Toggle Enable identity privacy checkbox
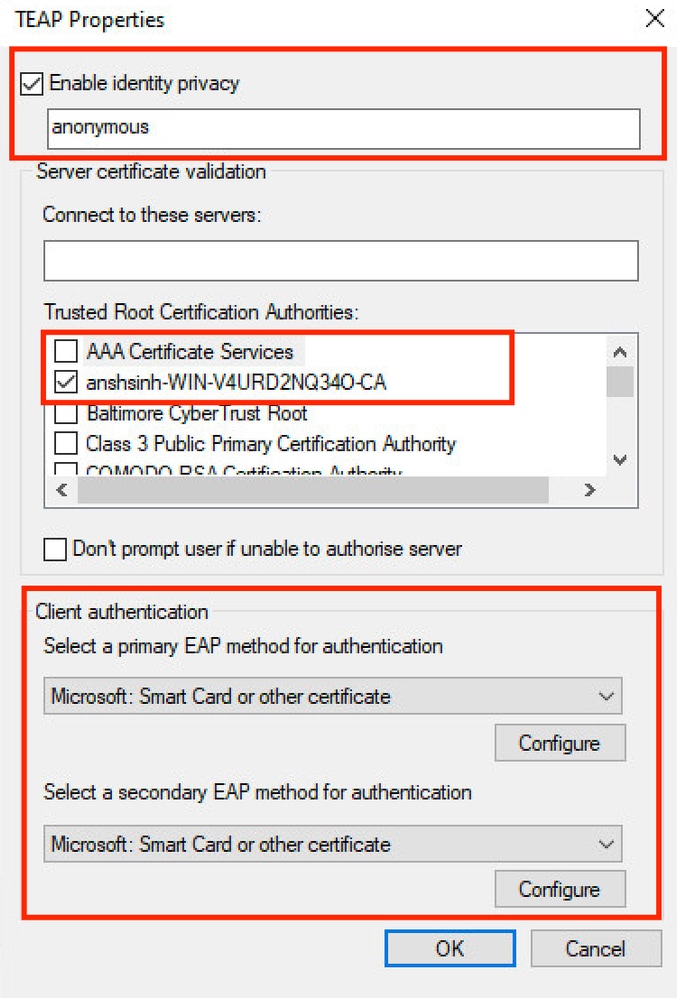This screenshot has height=998, width=677. coord(32,84)
